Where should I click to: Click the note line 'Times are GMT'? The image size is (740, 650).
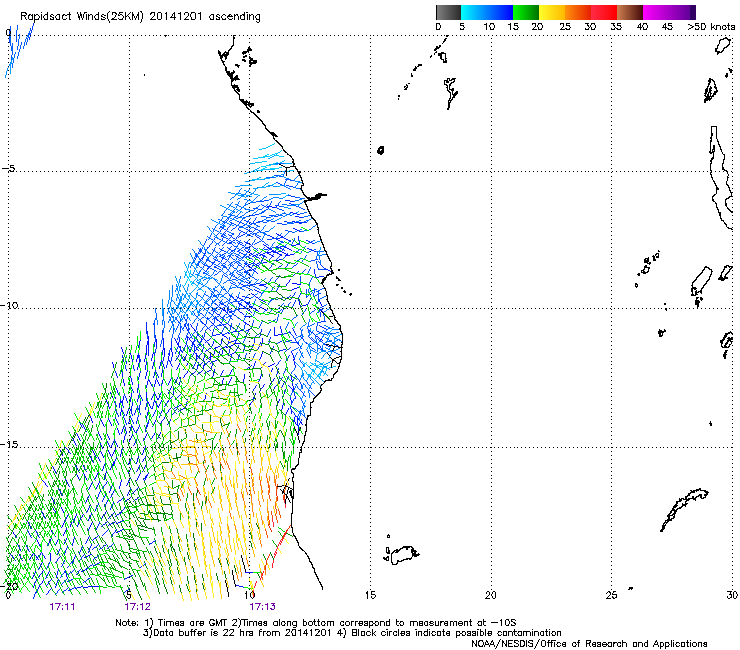pos(192,623)
